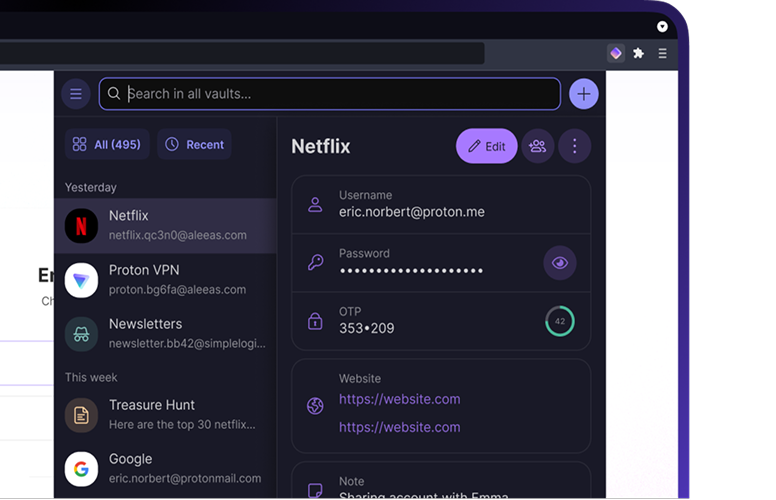Click the globe icon beside Website
Screen dimensions: 776x500
point(315,406)
